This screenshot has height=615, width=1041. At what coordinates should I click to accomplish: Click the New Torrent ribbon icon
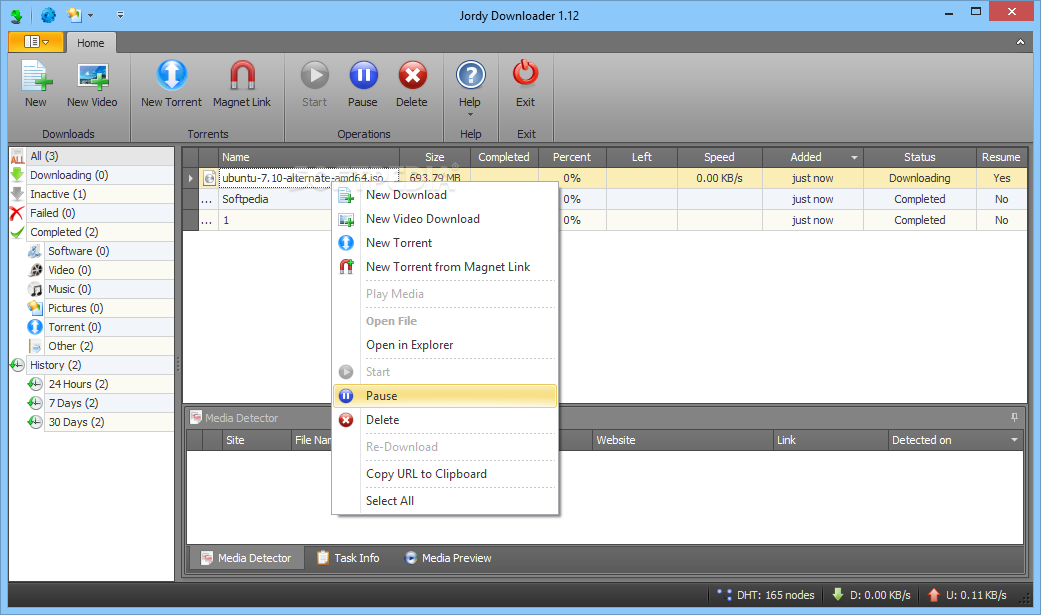pos(171,75)
